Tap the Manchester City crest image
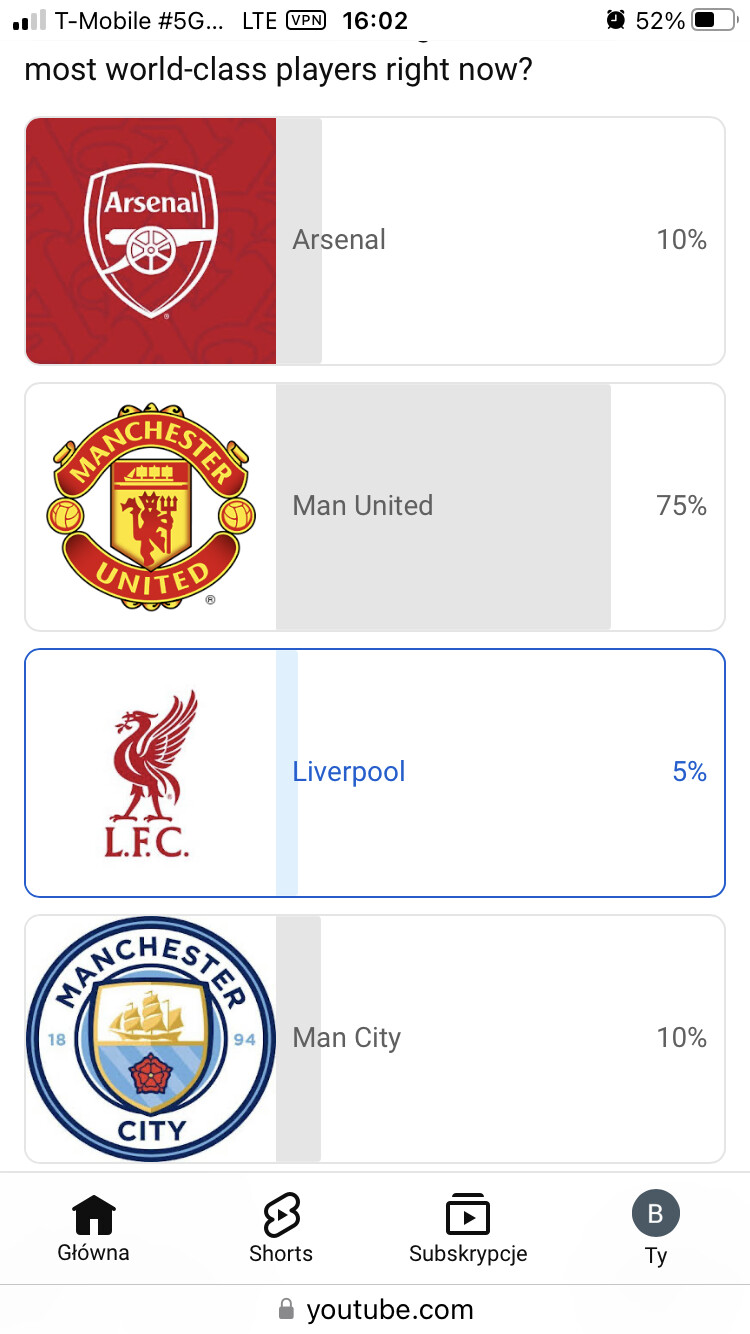The width and height of the screenshot is (750, 1334). click(151, 1038)
